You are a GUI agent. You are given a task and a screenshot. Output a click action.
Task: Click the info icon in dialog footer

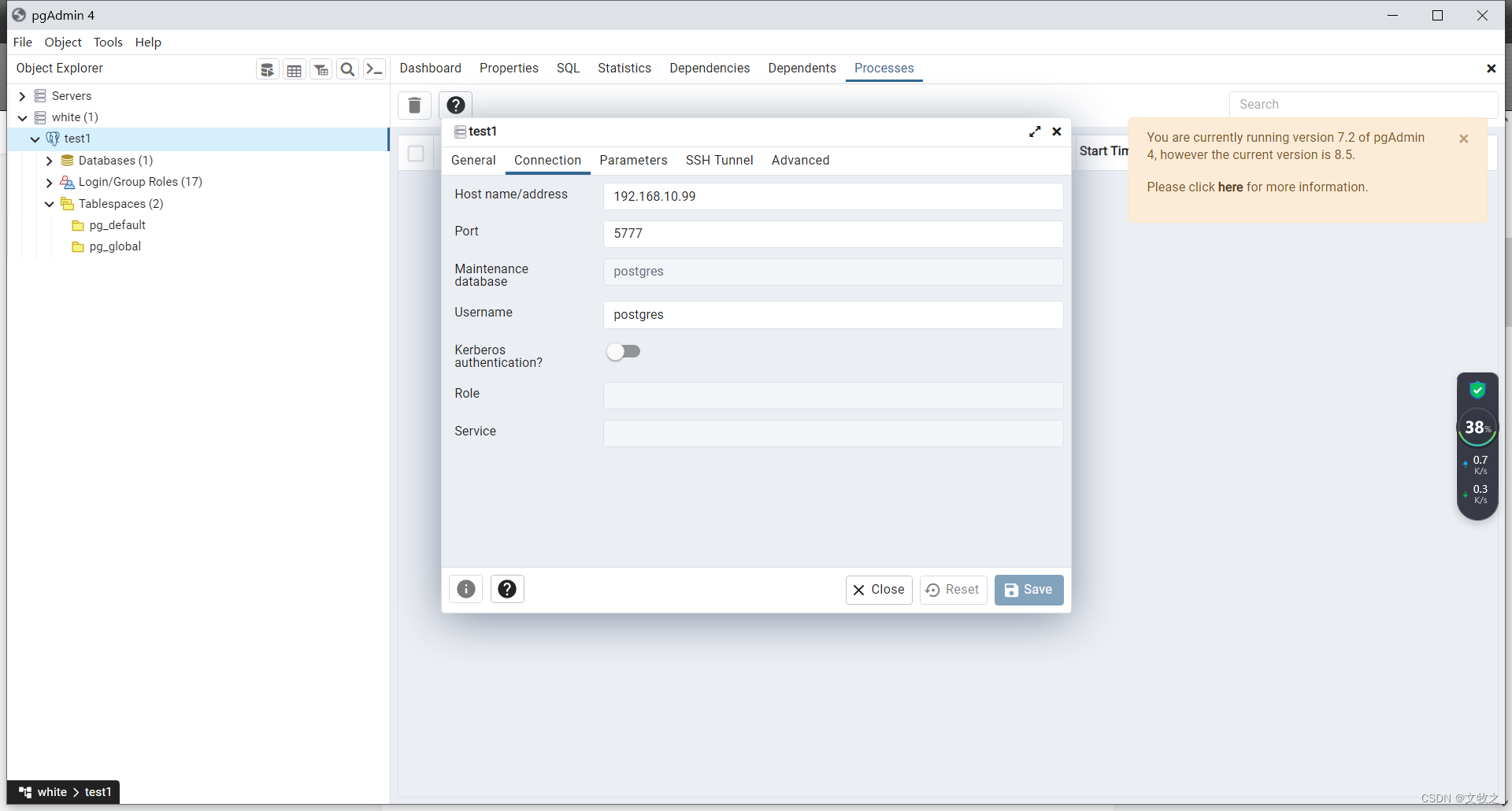(465, 589)
